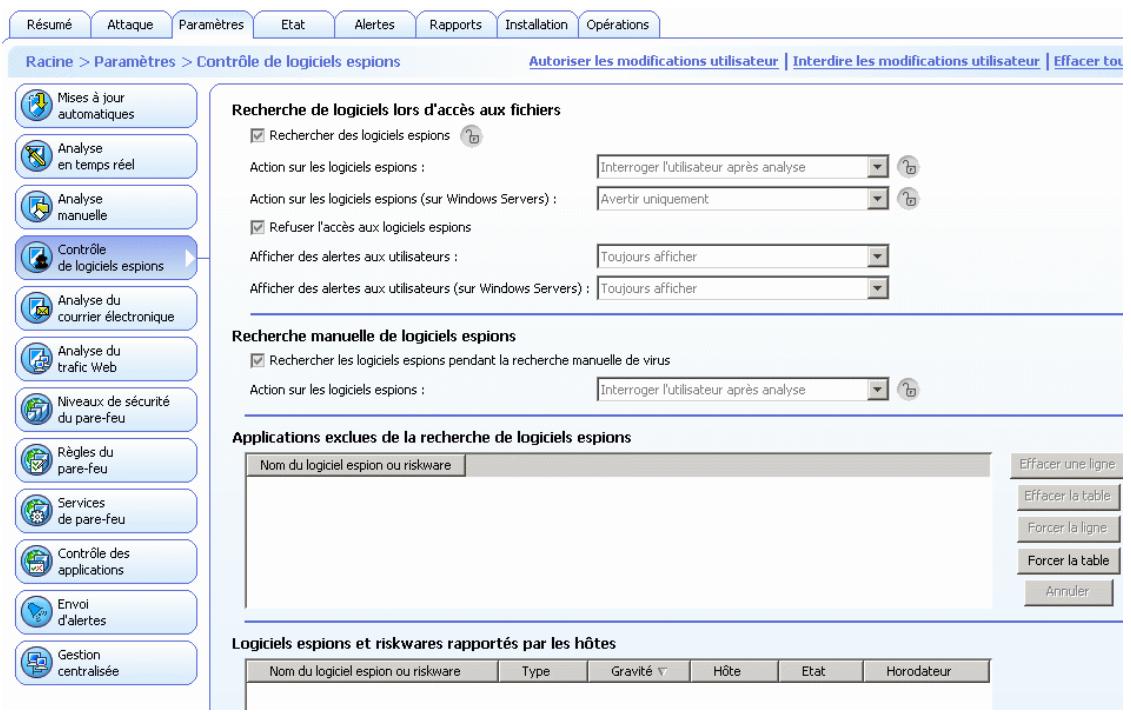Click the Contrôle de logiciels espions icon
The width and height of the screenshot is (1131, 712).
coord(36,258)
